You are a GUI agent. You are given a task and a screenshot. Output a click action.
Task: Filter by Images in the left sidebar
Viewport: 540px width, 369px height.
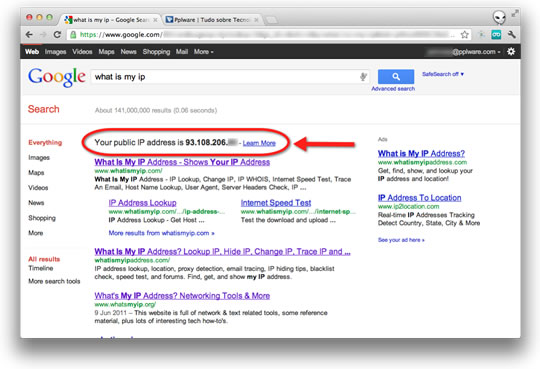coord(39,157)
